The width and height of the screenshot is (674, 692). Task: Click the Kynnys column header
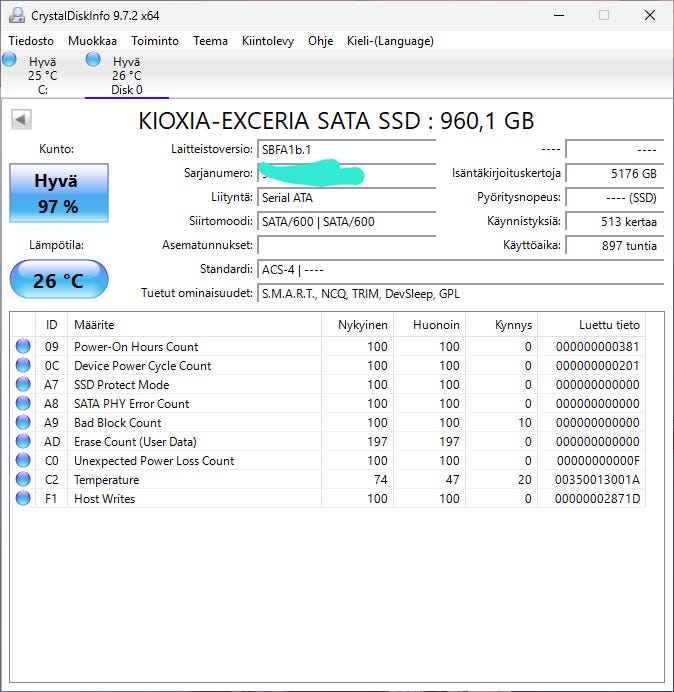click(501, 325)
